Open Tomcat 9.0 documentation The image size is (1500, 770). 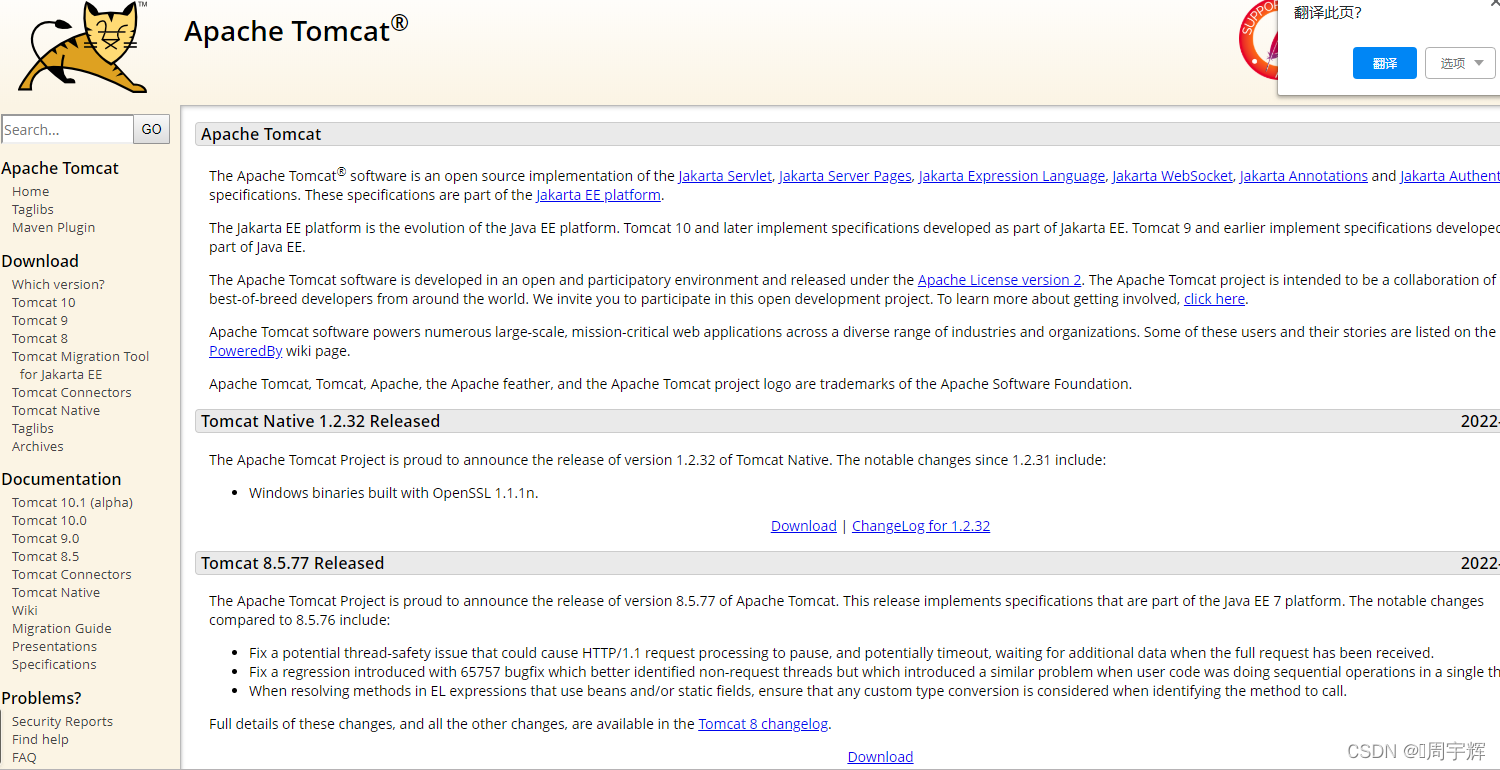point(45,539)
